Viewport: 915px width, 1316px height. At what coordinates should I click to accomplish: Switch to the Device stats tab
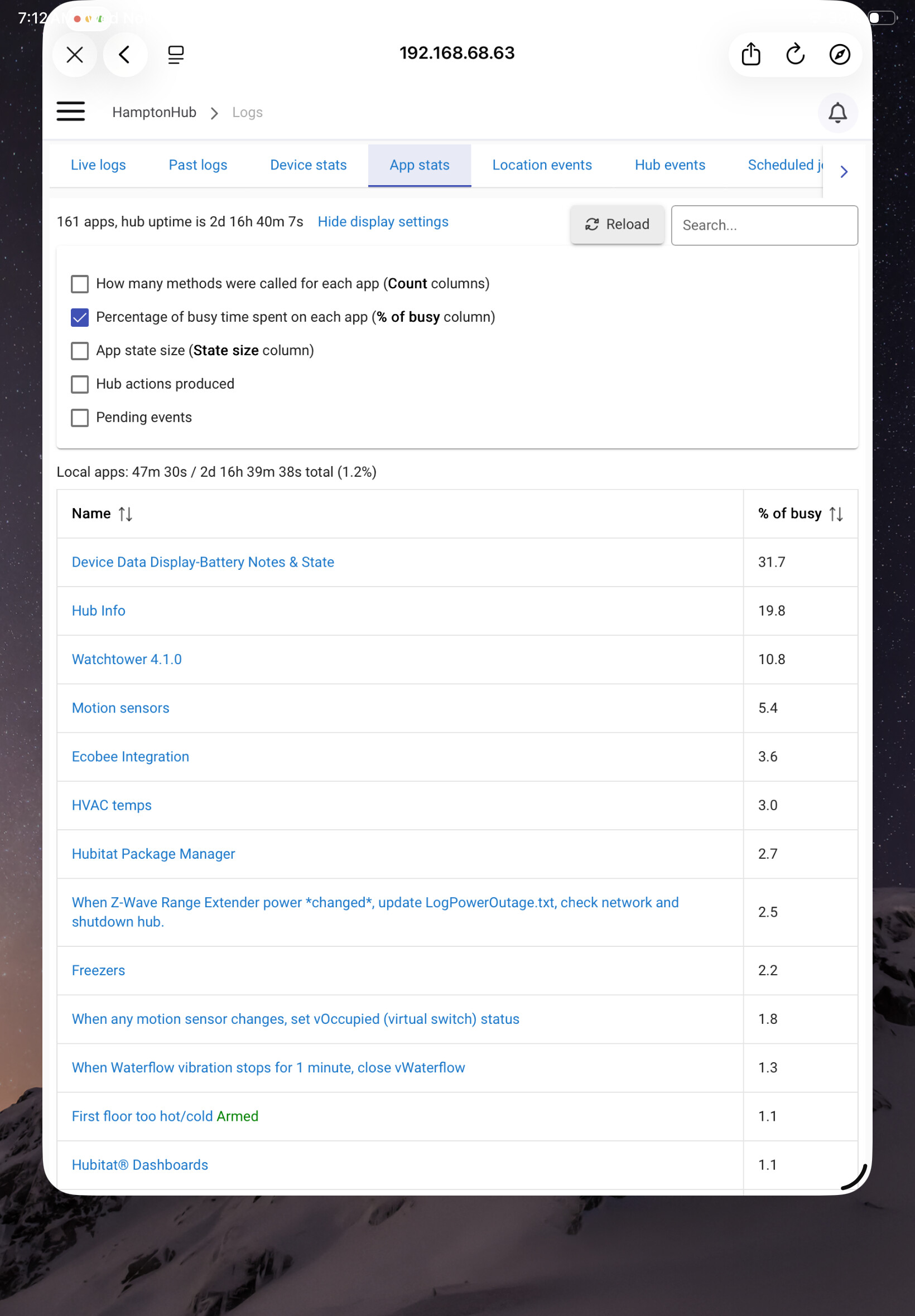[308, 165]
